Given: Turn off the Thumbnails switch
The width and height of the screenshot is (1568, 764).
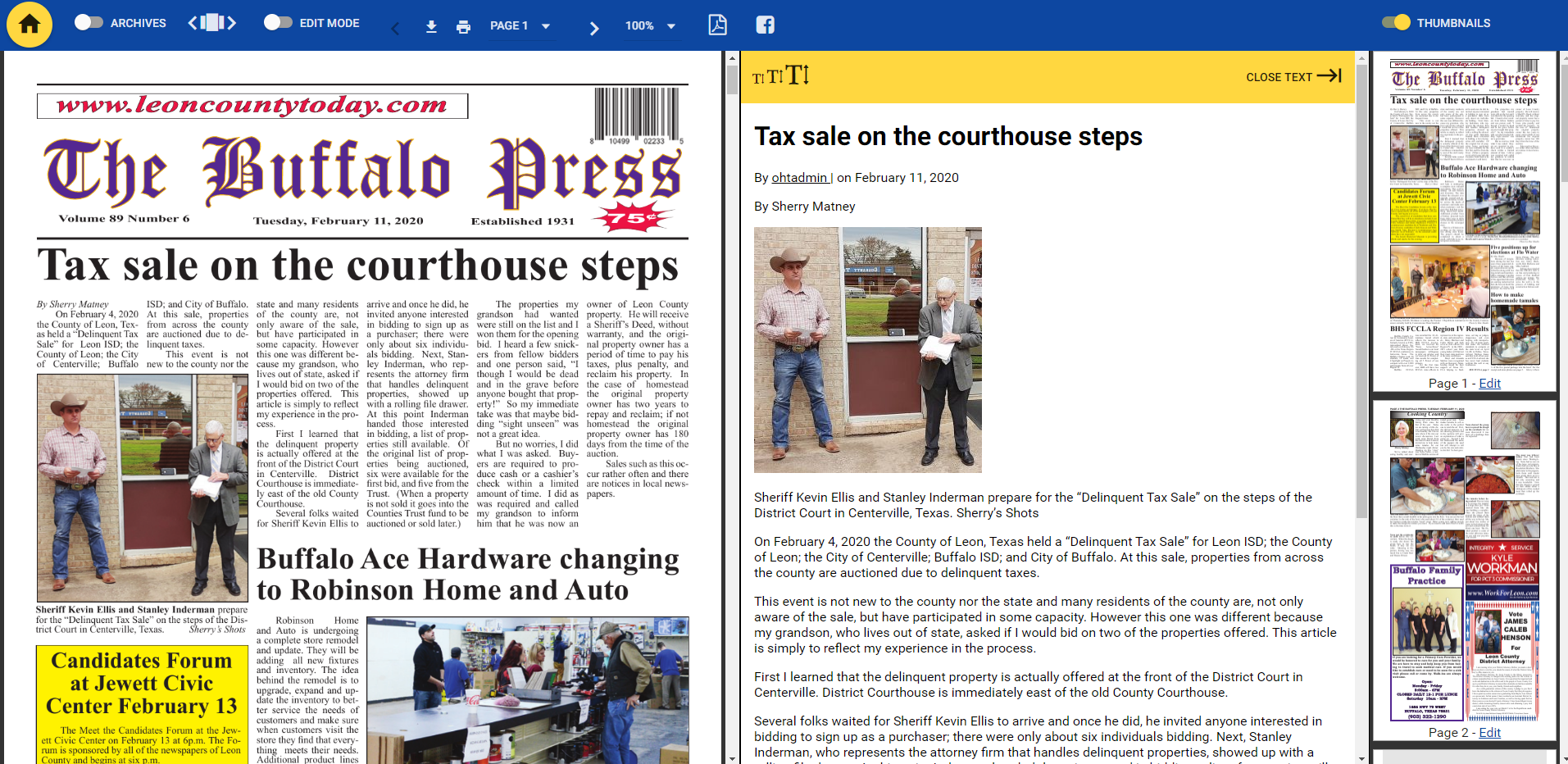Looking at the screenshot, I should pos(1396,23).
